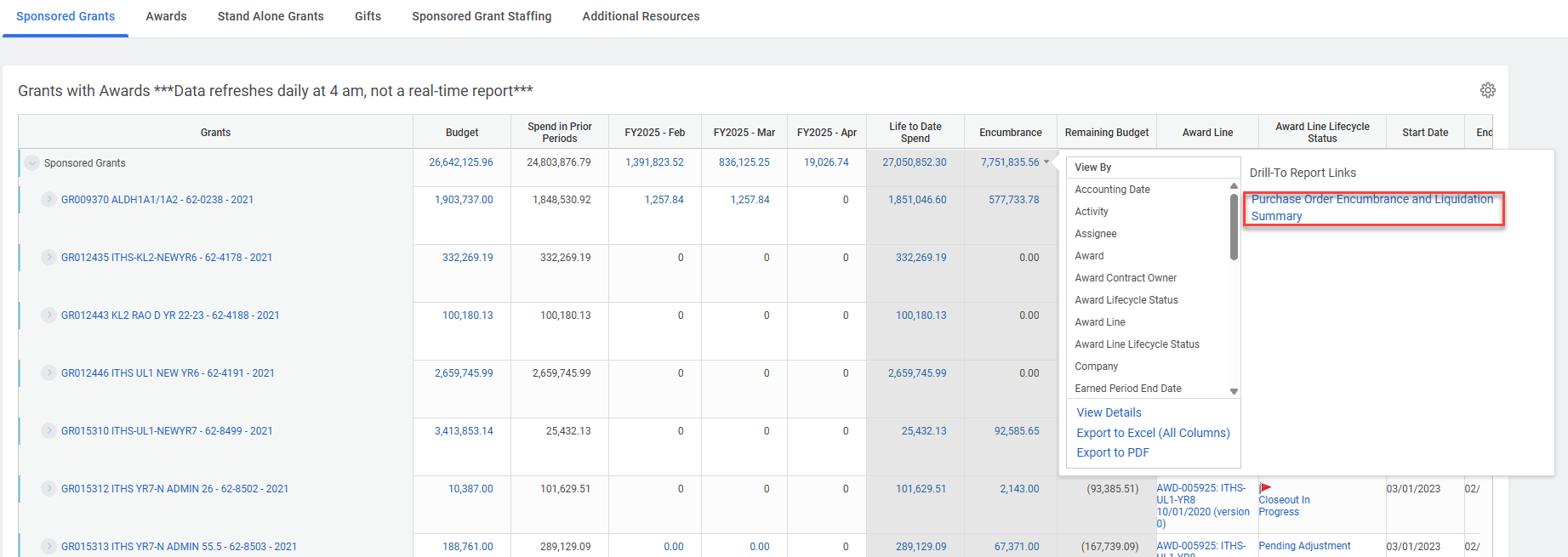Select Accounting Date in View By list
1568x557 pixels.
1112,190
